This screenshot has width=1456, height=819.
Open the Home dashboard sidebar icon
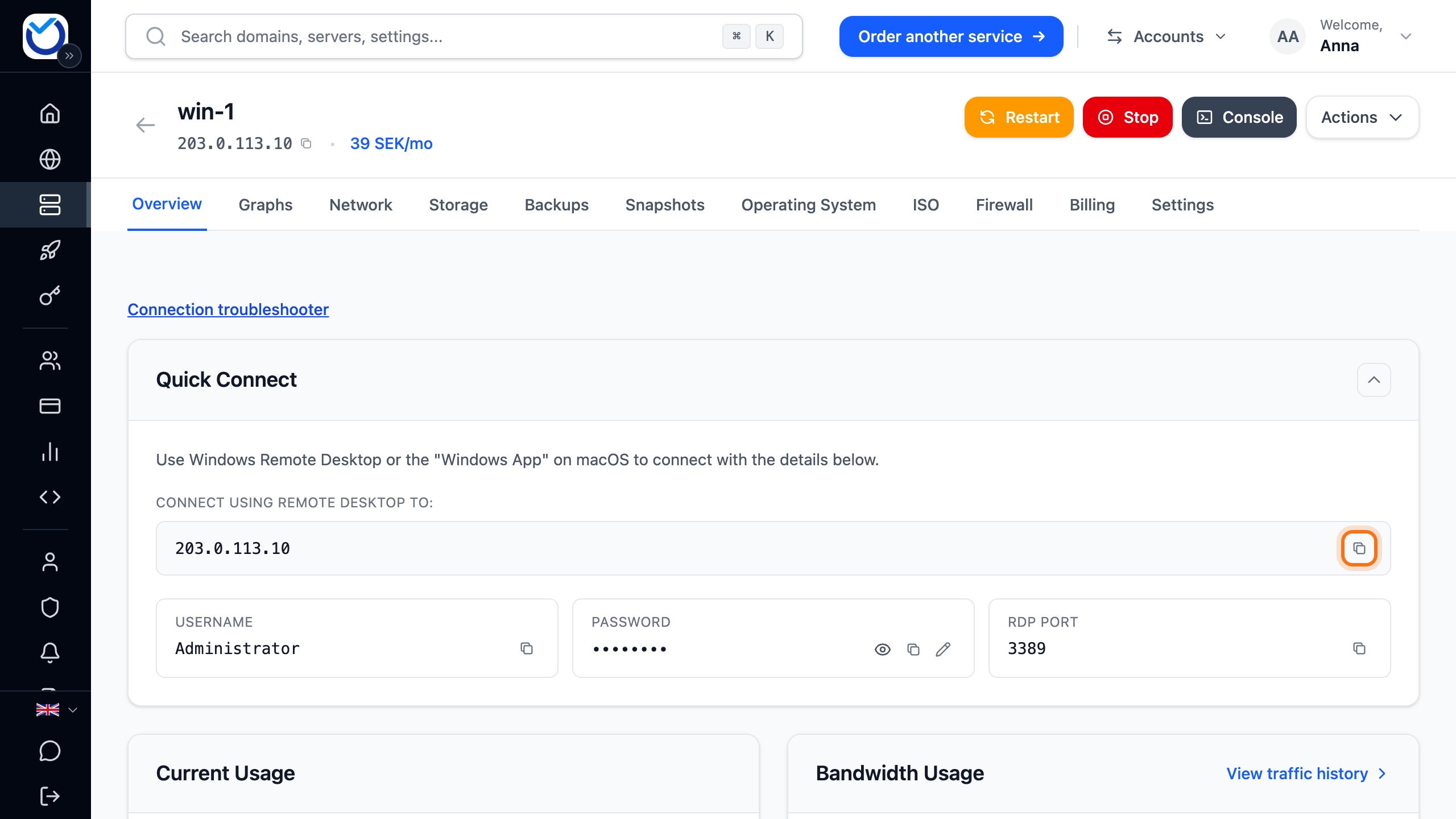pos(50,114)
